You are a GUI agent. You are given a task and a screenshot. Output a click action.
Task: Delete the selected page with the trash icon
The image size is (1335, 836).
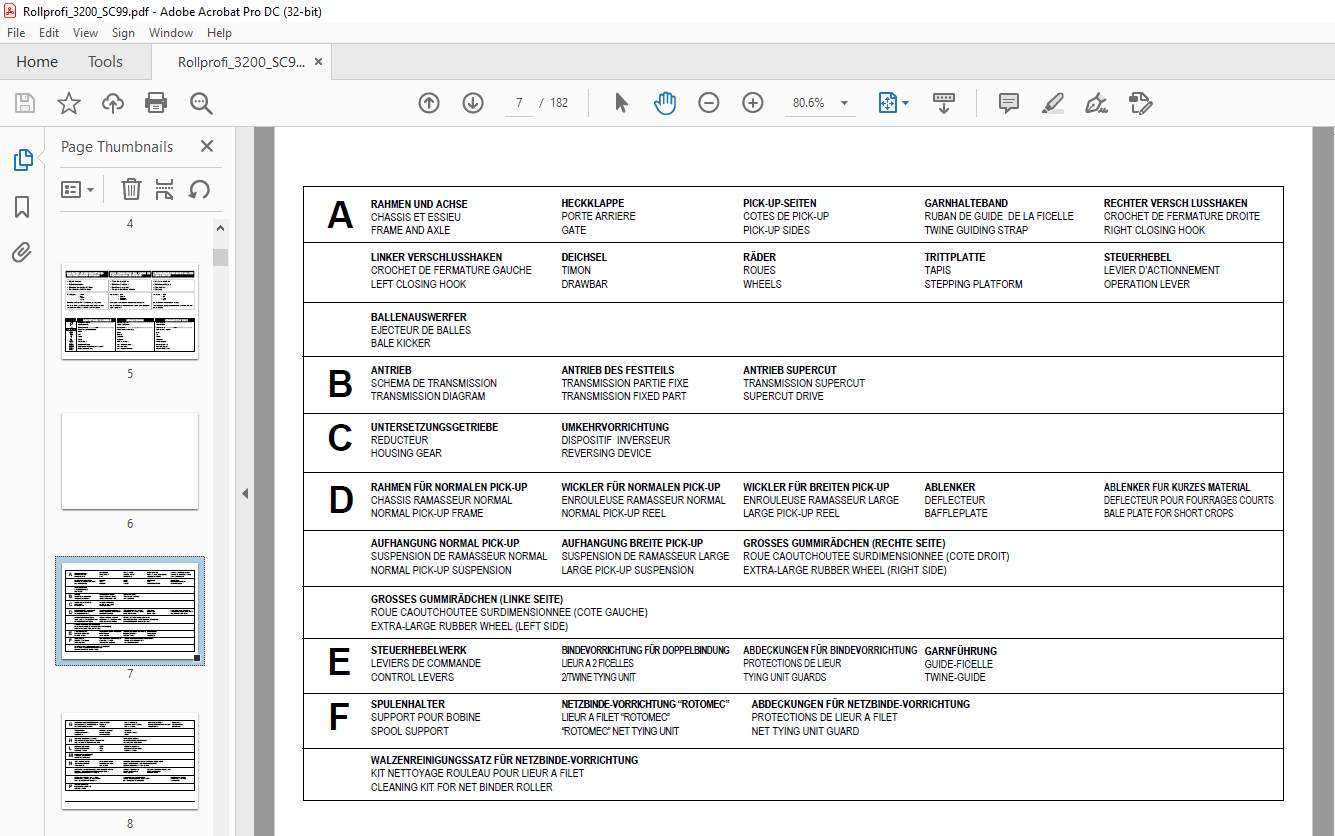(131, 189)
